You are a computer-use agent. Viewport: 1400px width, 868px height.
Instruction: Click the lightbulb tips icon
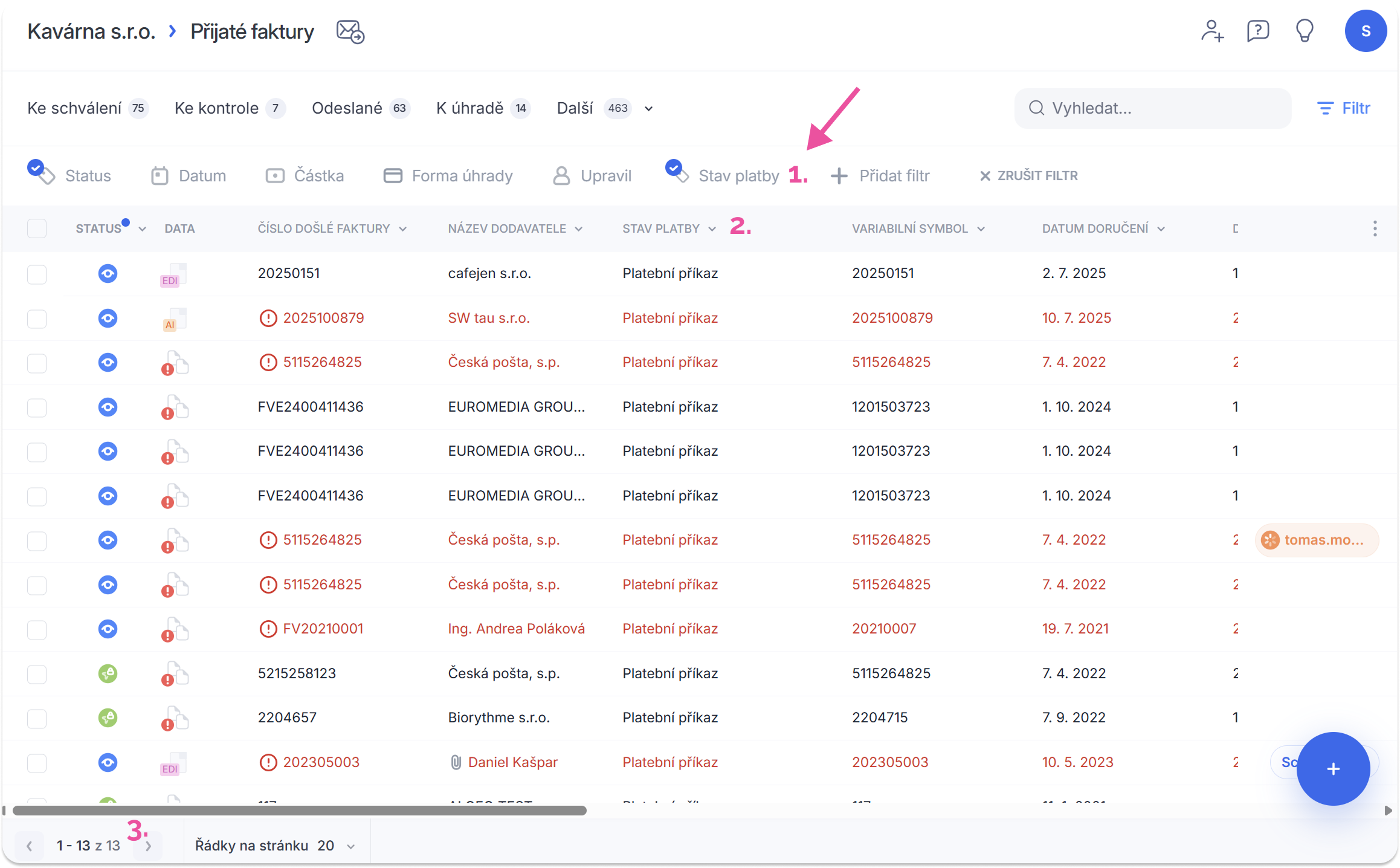pos(1305,31)
